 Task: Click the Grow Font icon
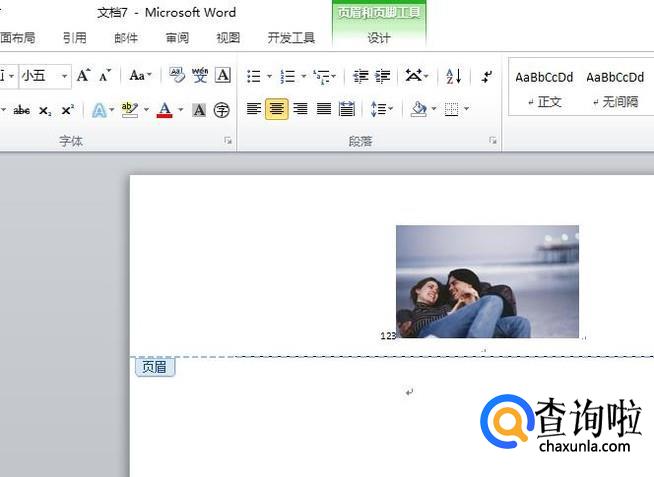pos(83,76)
